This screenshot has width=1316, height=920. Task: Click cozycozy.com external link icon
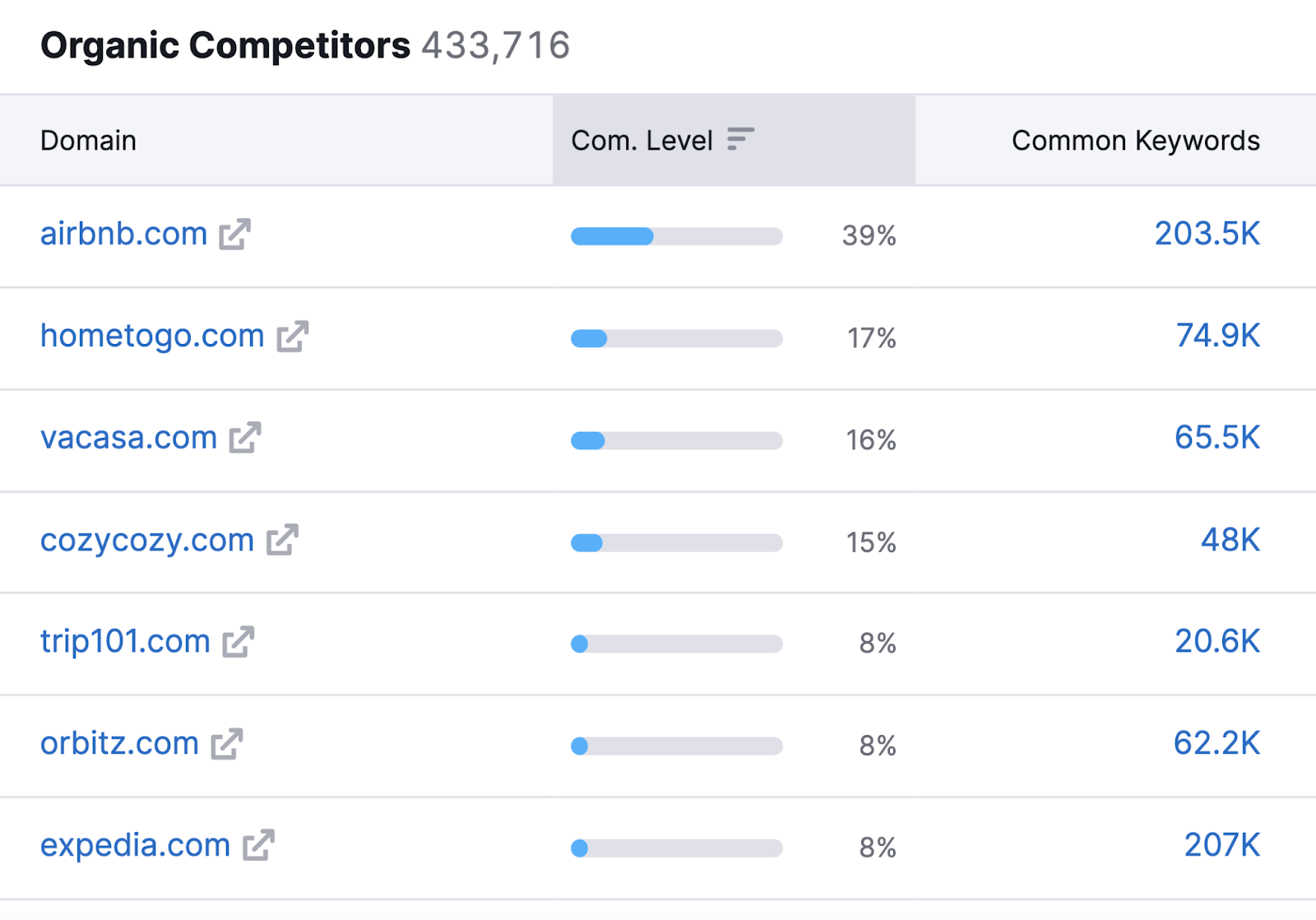tap(281, 540)
